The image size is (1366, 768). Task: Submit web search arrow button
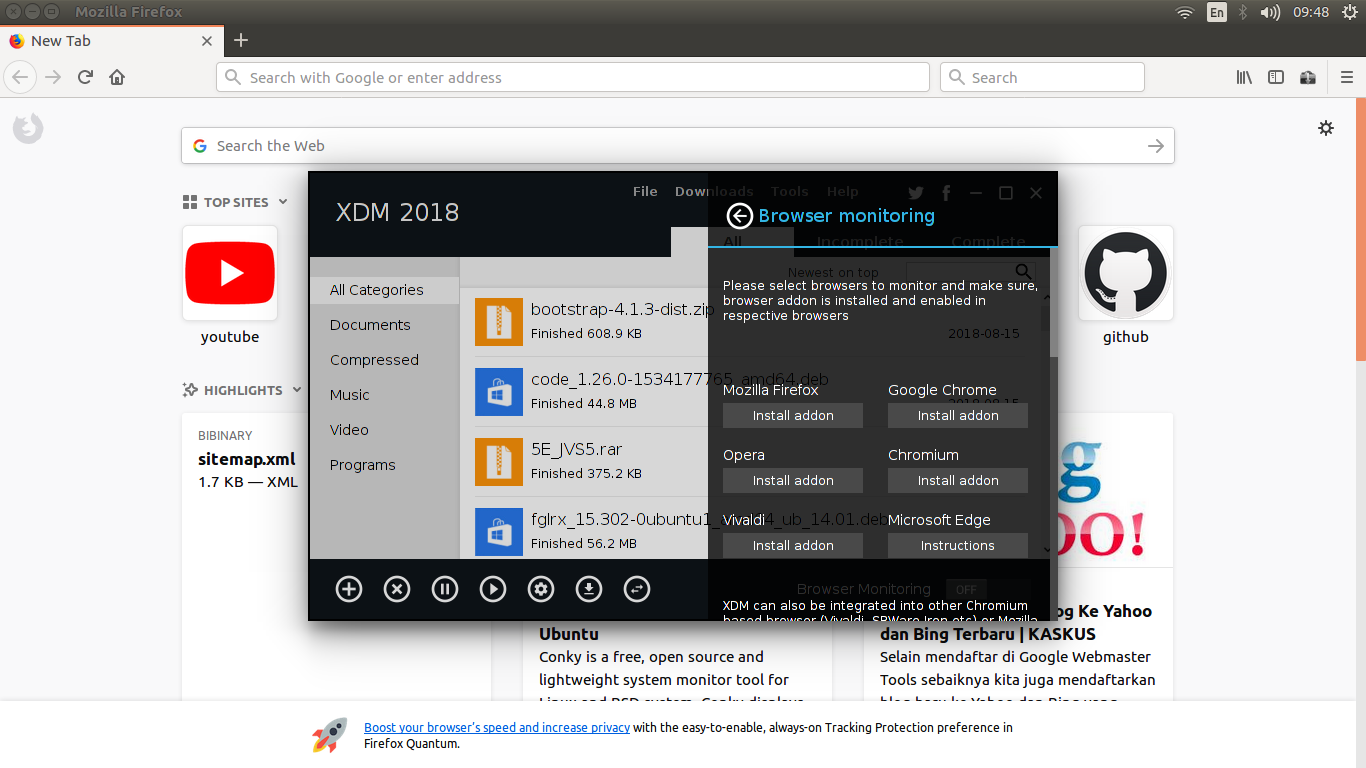pos(1155,146)
